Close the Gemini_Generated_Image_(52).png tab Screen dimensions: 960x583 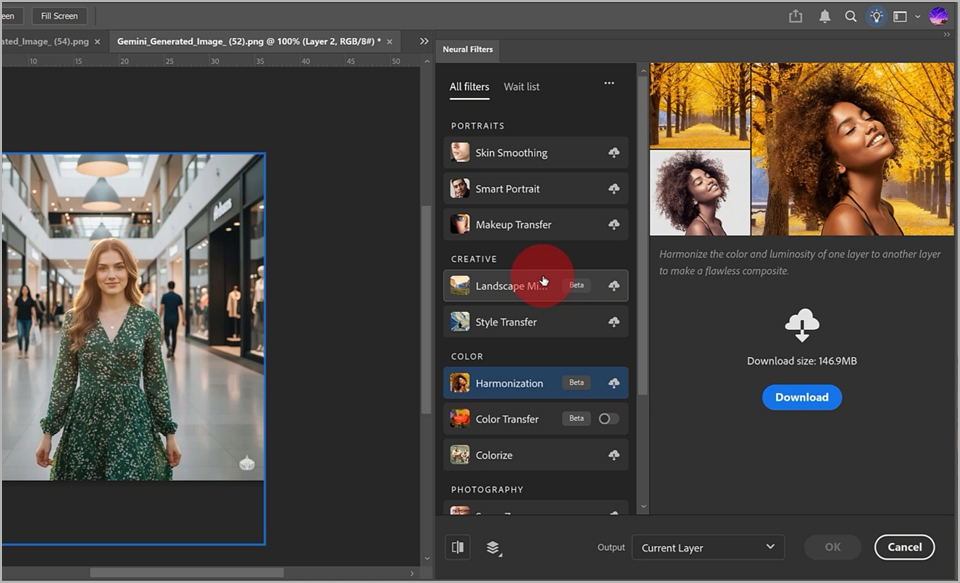(x=389, y=42)
